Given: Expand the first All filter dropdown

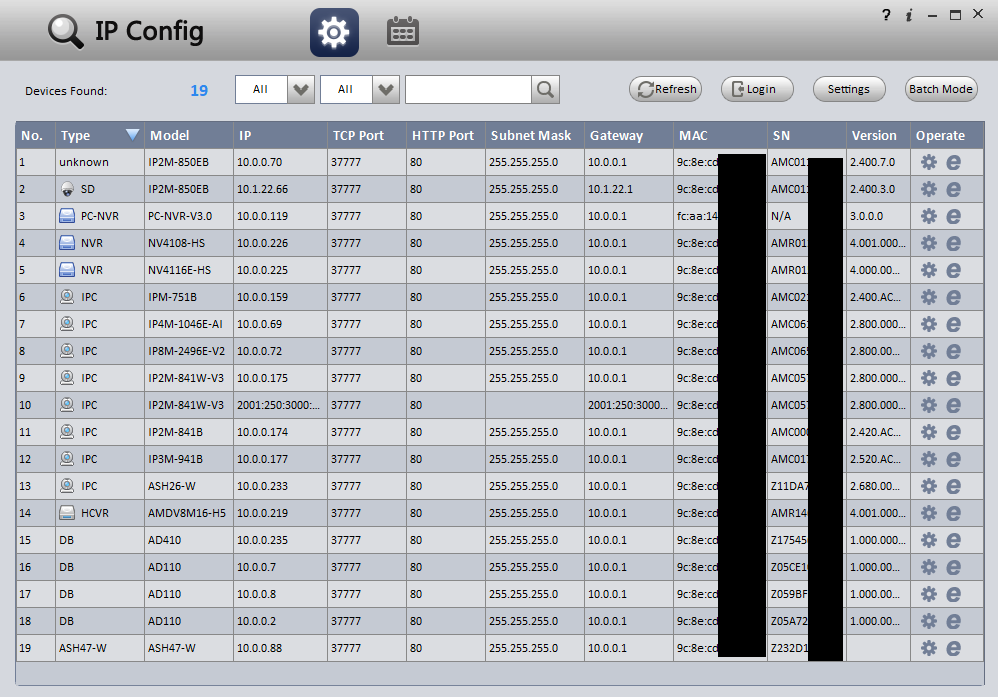Looking at the screenshot, I should (301, 90).
